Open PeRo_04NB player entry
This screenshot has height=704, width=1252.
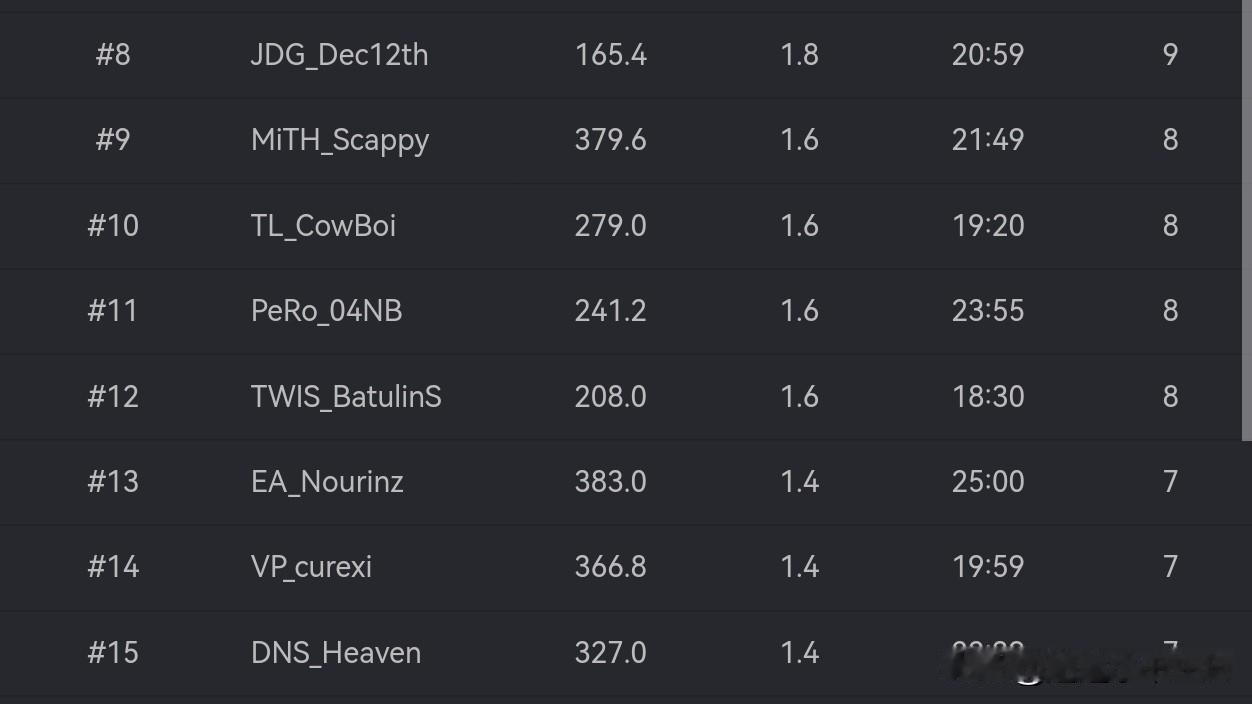pyautogui.click(x=326, y=311)
